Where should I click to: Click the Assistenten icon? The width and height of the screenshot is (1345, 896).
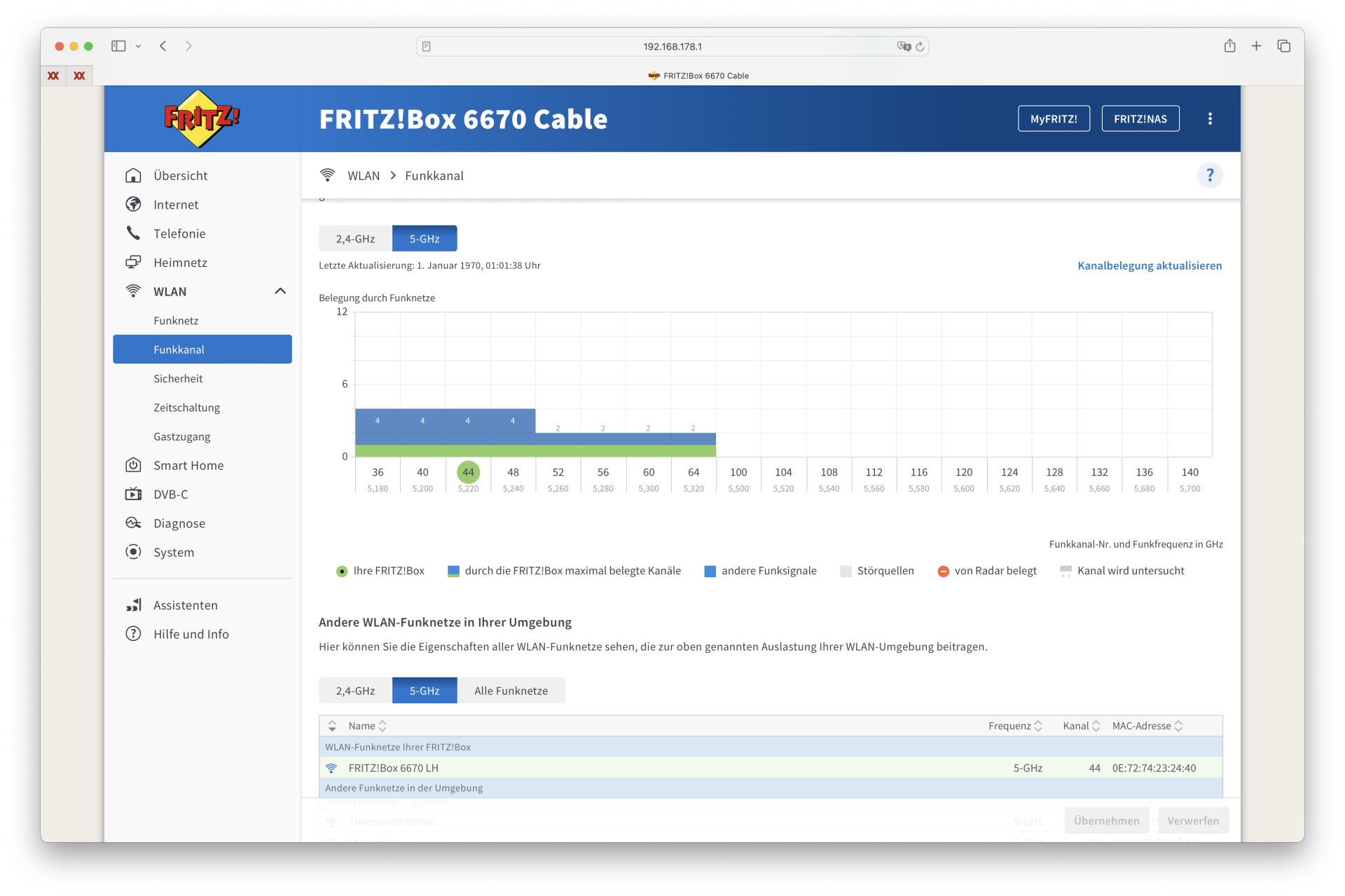click(x=133, y=605)
